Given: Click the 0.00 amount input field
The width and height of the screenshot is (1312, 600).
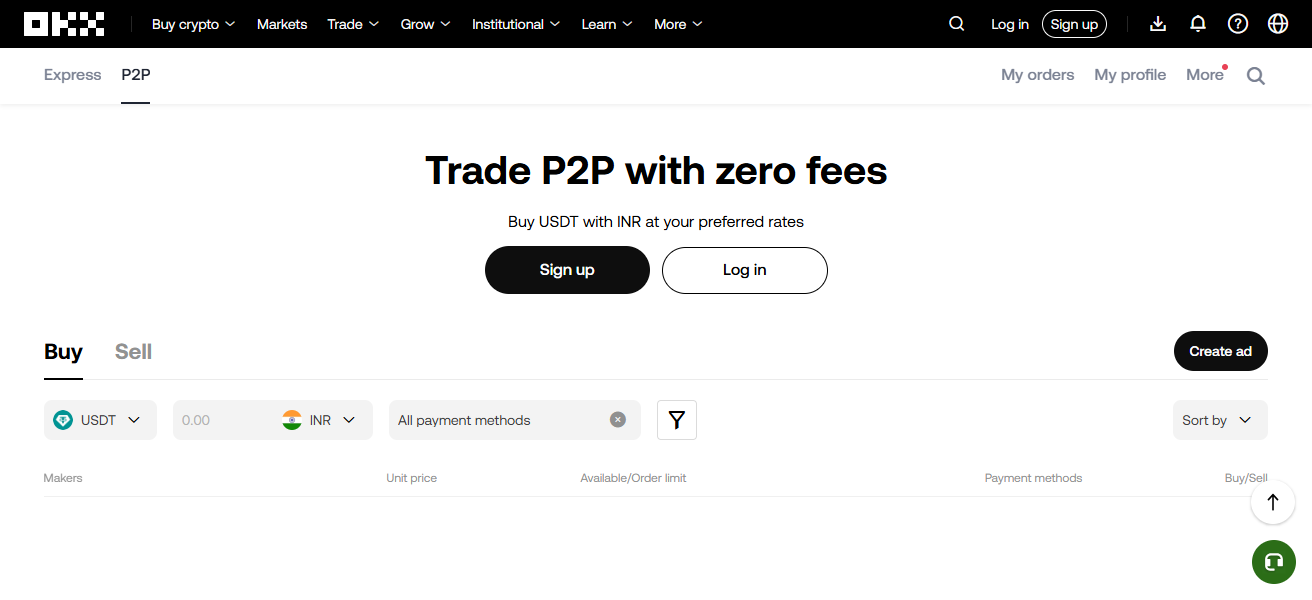Looking at the screenshot, I should point(220,420).
